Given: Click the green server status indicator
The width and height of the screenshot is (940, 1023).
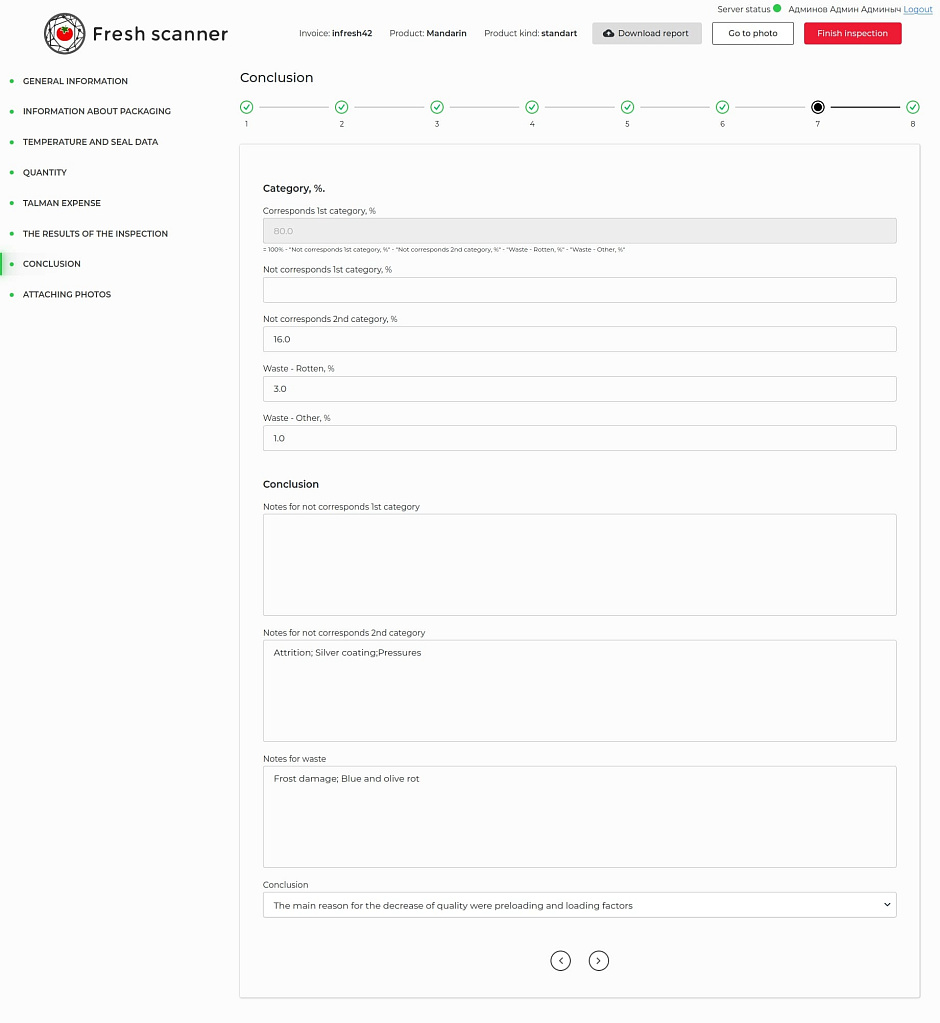Looking at the screenshot, I should (x=777, y=9).
